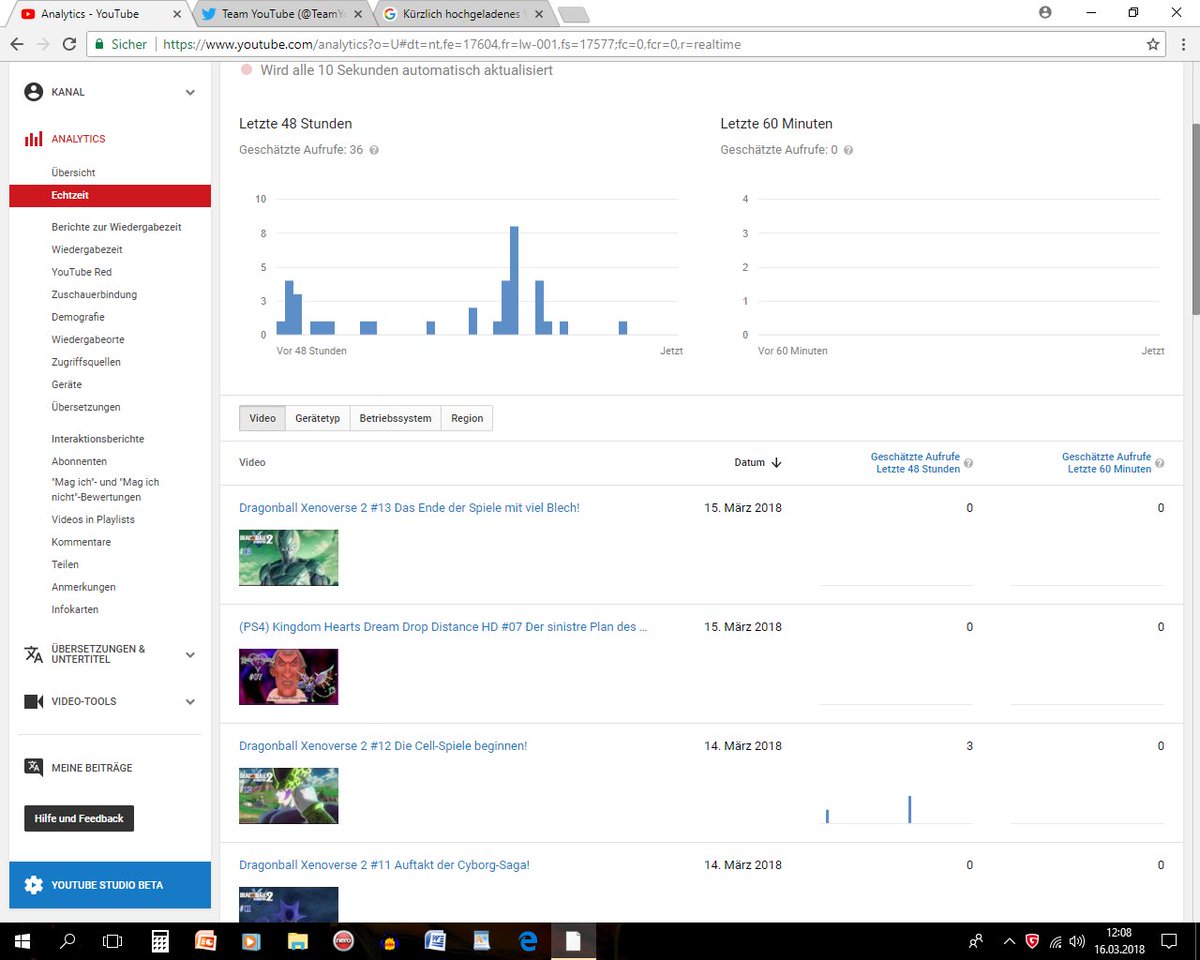This screenshot has height=960, width=1200.
Task: Open the Infokarten report
Action: point(75,610)
